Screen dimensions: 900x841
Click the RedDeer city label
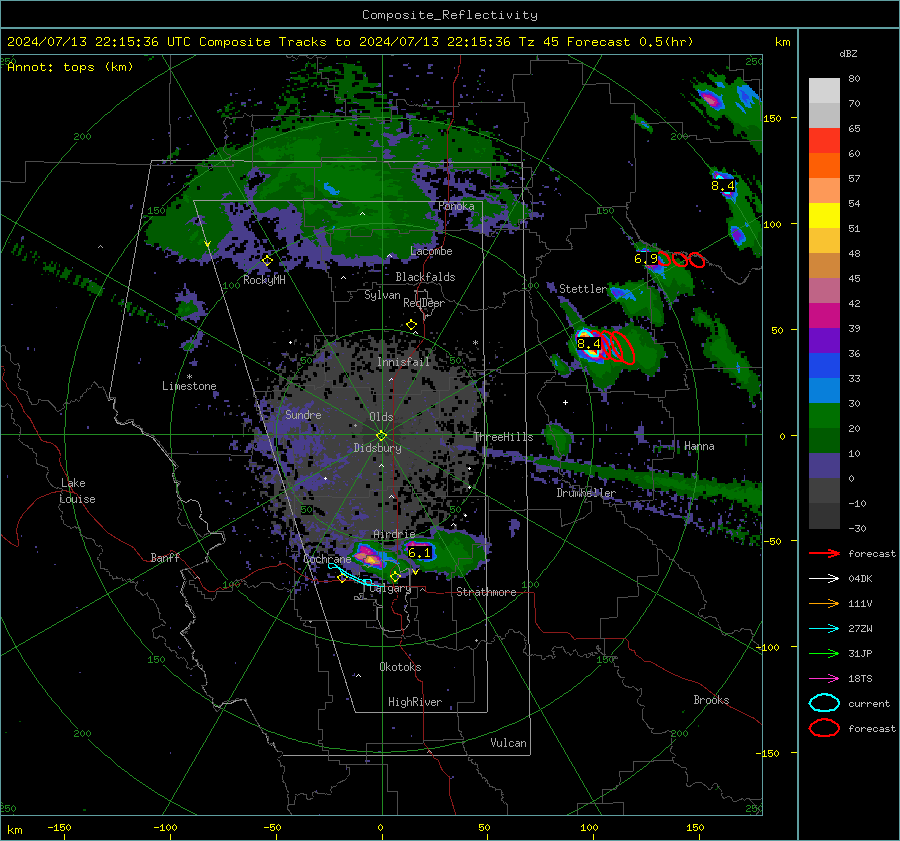pos(424,303)
